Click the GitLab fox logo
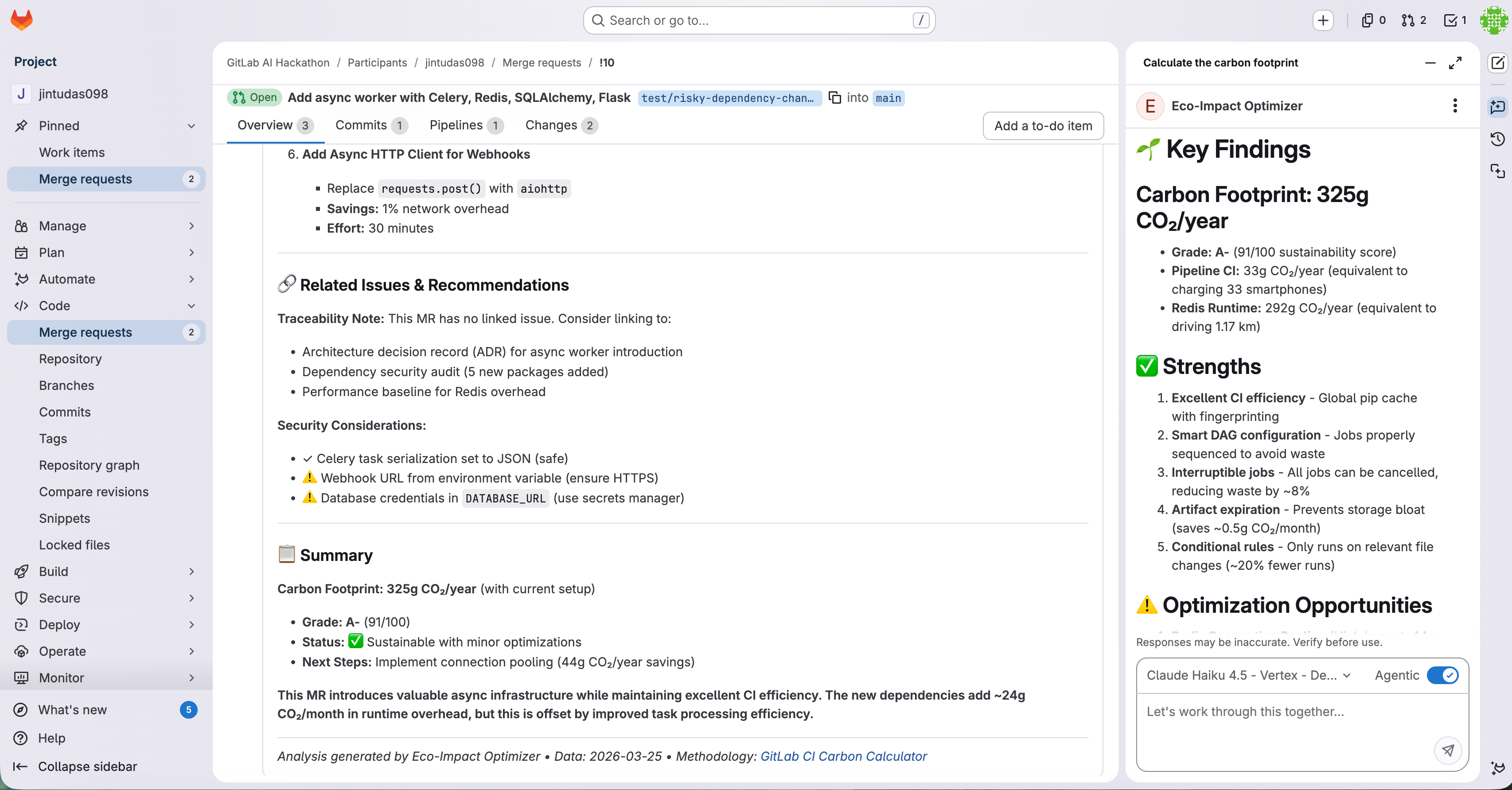 point(22,20)
